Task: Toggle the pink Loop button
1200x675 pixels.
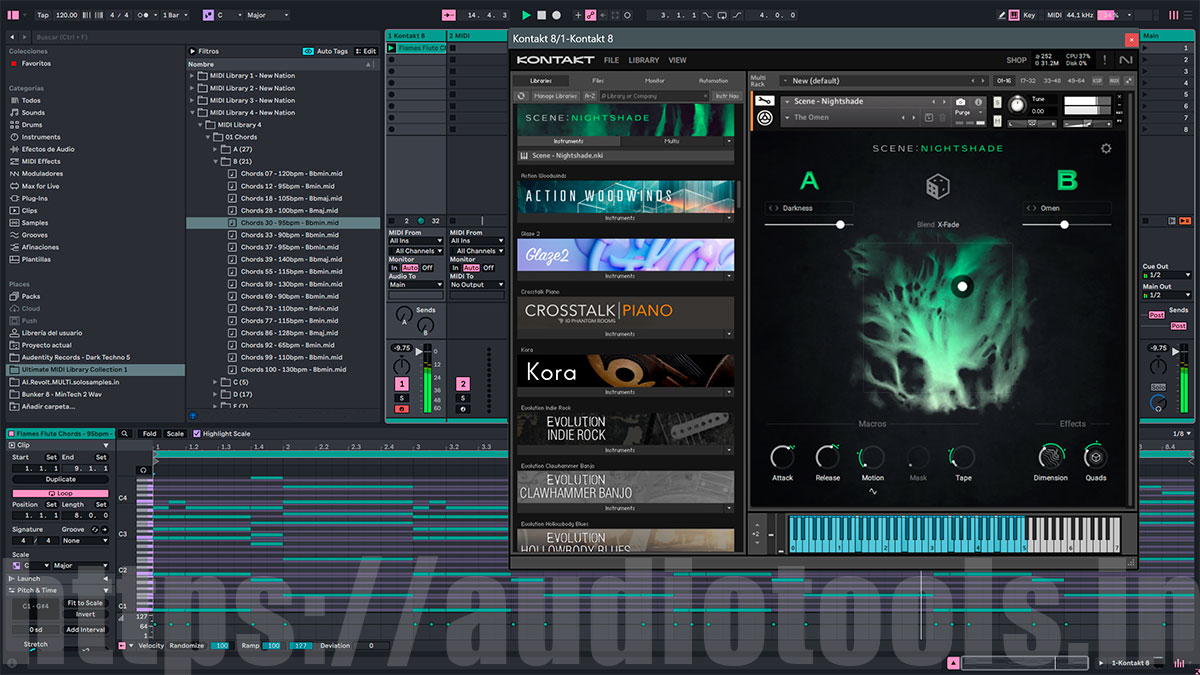Action: point(60,493)
